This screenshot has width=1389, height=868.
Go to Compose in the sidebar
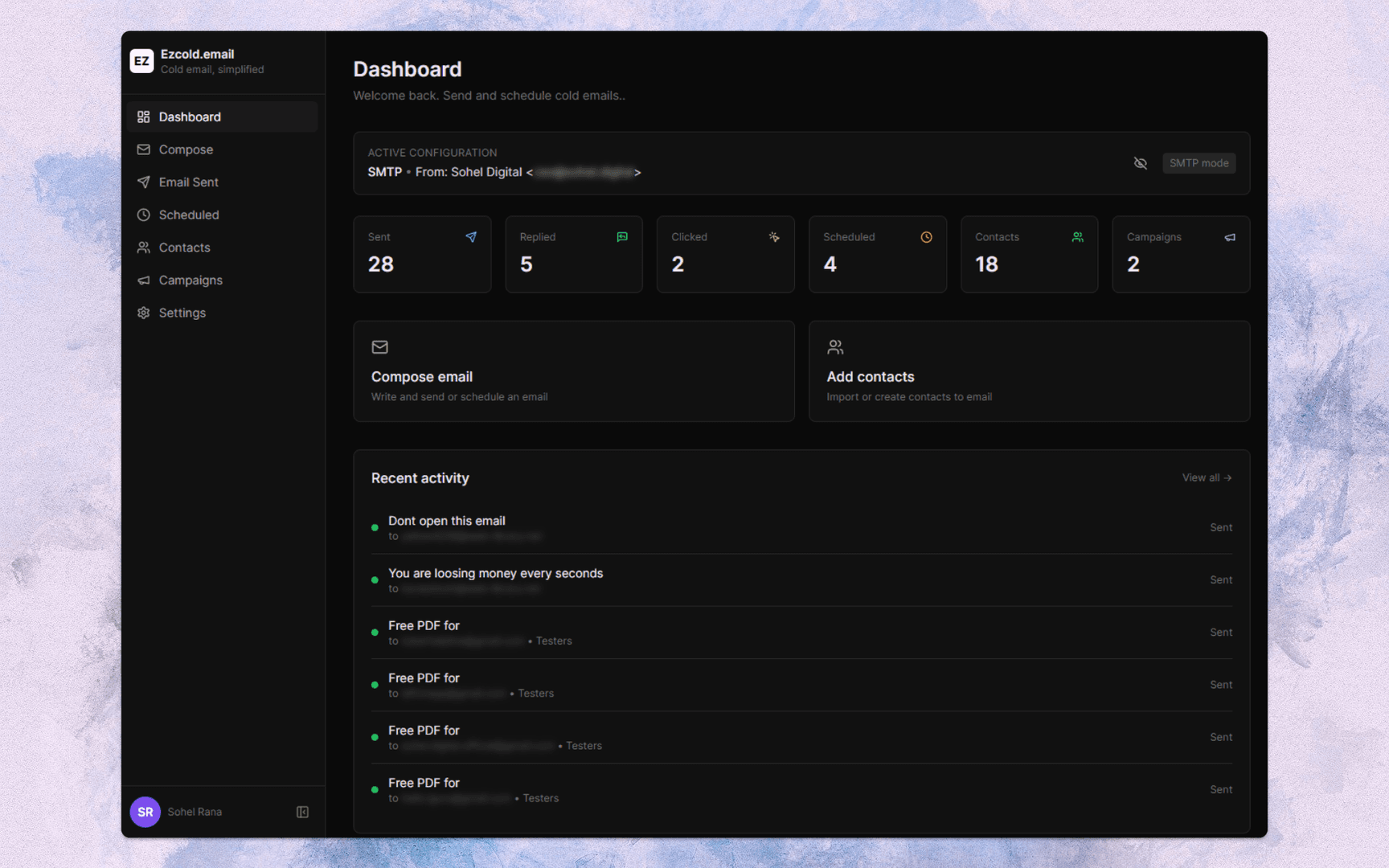pos(222,149)
